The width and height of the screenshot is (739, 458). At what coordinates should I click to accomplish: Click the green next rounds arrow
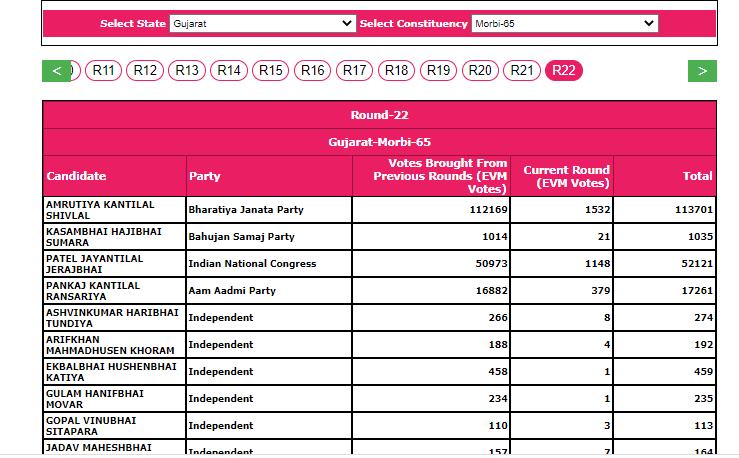[x=702, y=71]
